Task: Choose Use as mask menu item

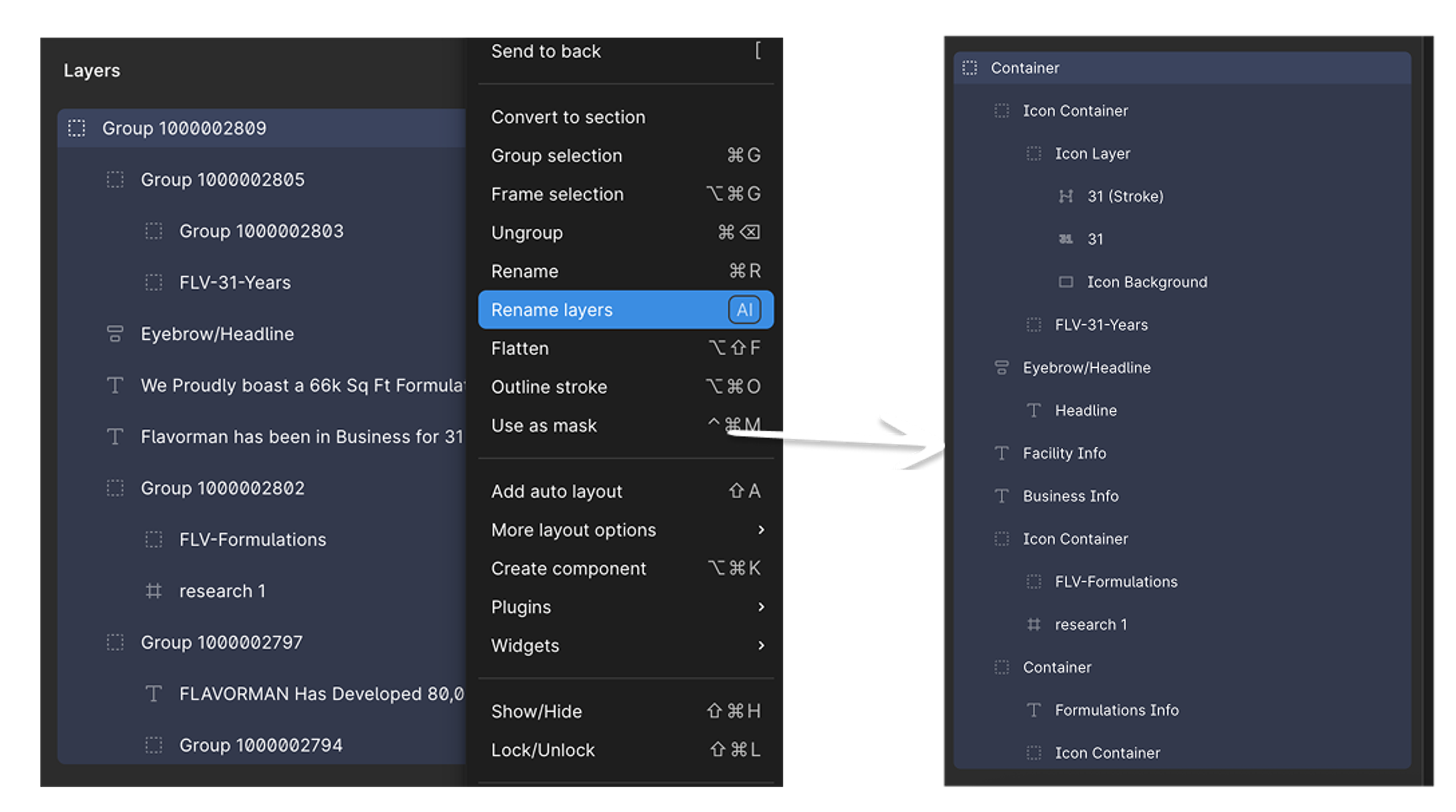Action: coord(626,425)
